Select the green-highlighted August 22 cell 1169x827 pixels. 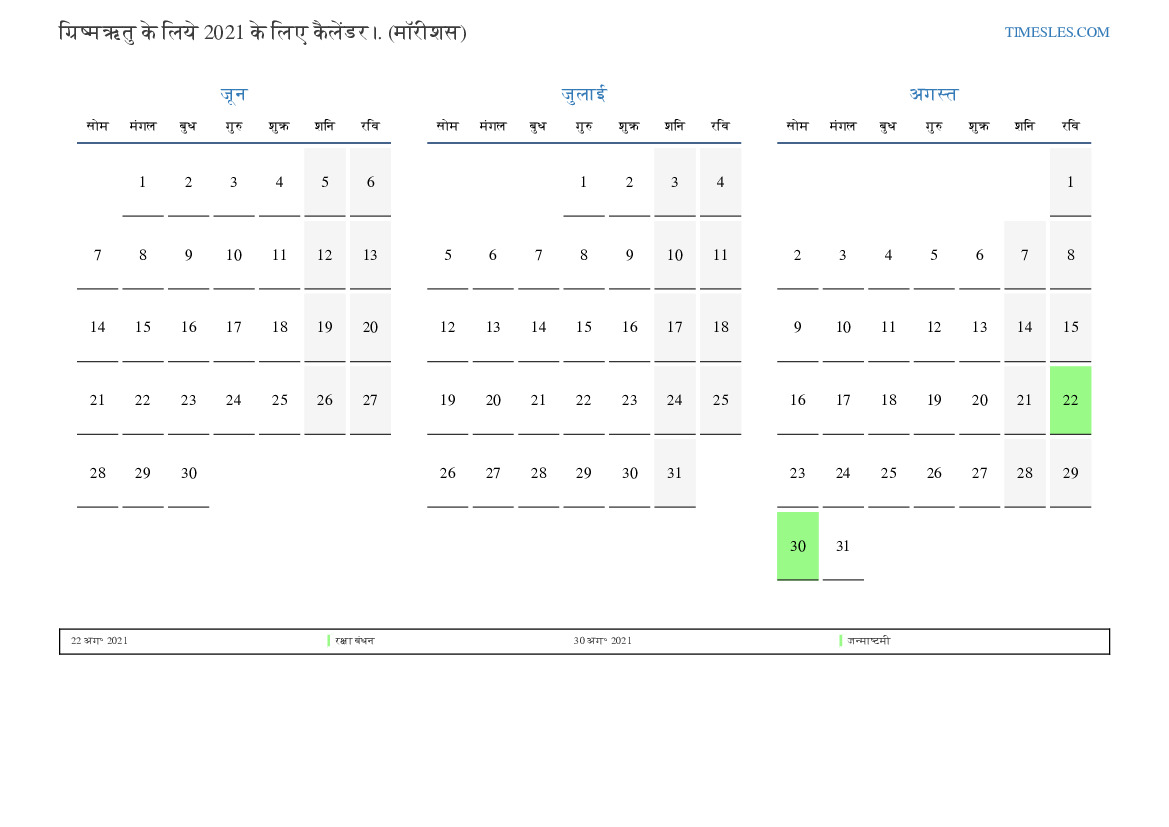click(x=1070, y=400)
